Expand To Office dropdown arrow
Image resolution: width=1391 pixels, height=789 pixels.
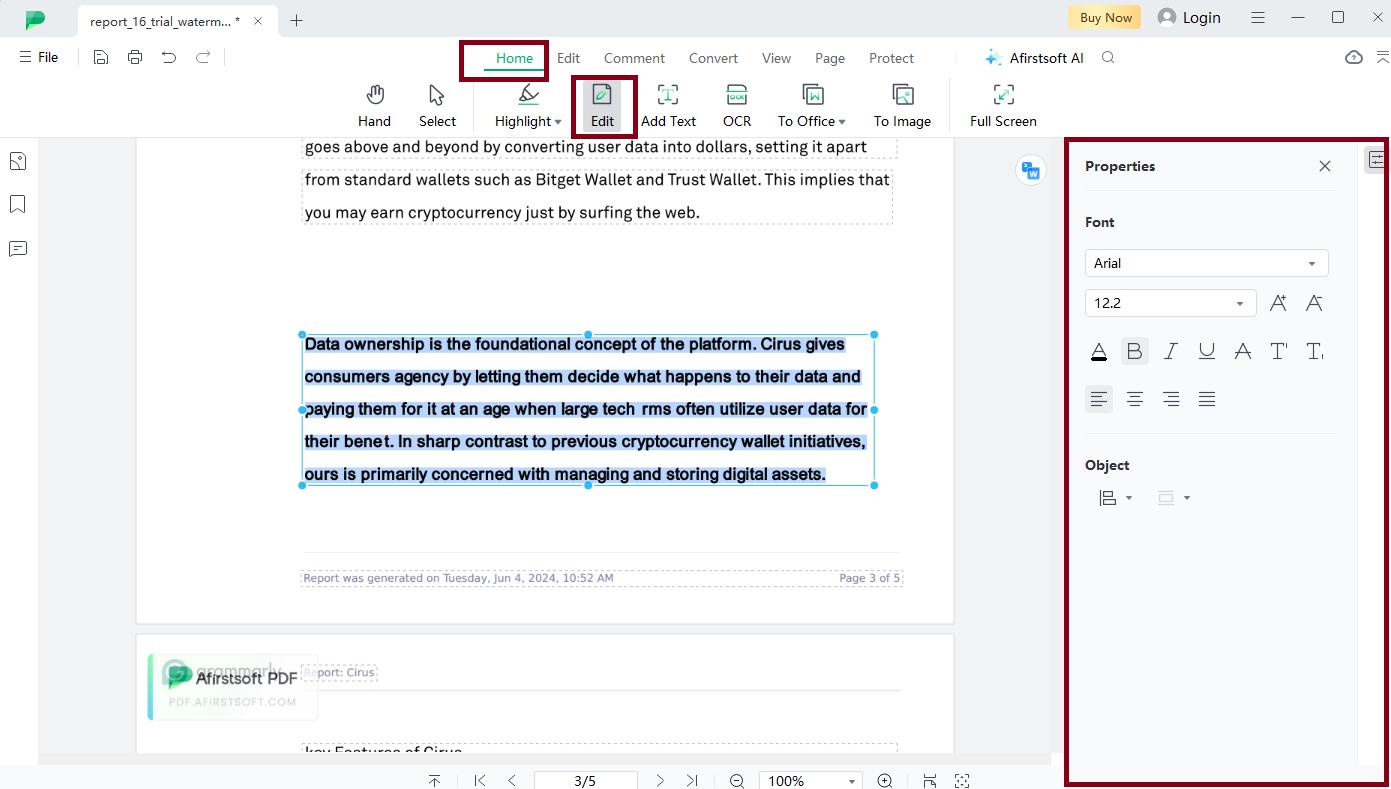click(x=842, y=122)
